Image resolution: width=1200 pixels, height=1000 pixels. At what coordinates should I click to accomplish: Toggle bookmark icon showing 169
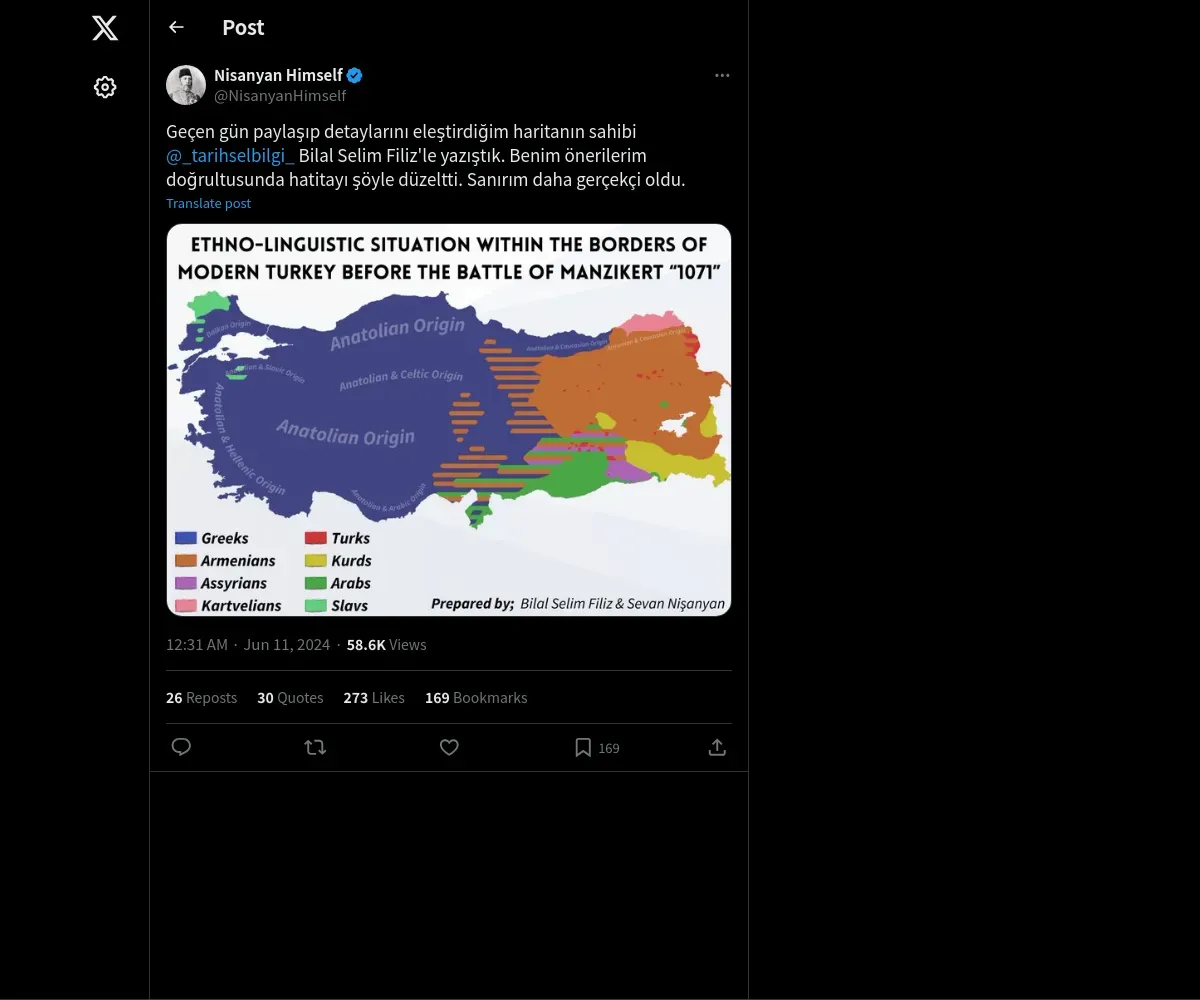pos(584,747)
